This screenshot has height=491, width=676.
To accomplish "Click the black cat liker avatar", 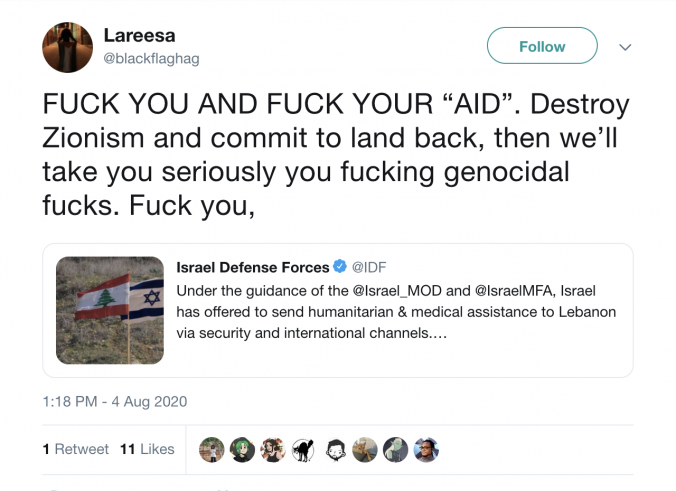I will pos(303,450).
